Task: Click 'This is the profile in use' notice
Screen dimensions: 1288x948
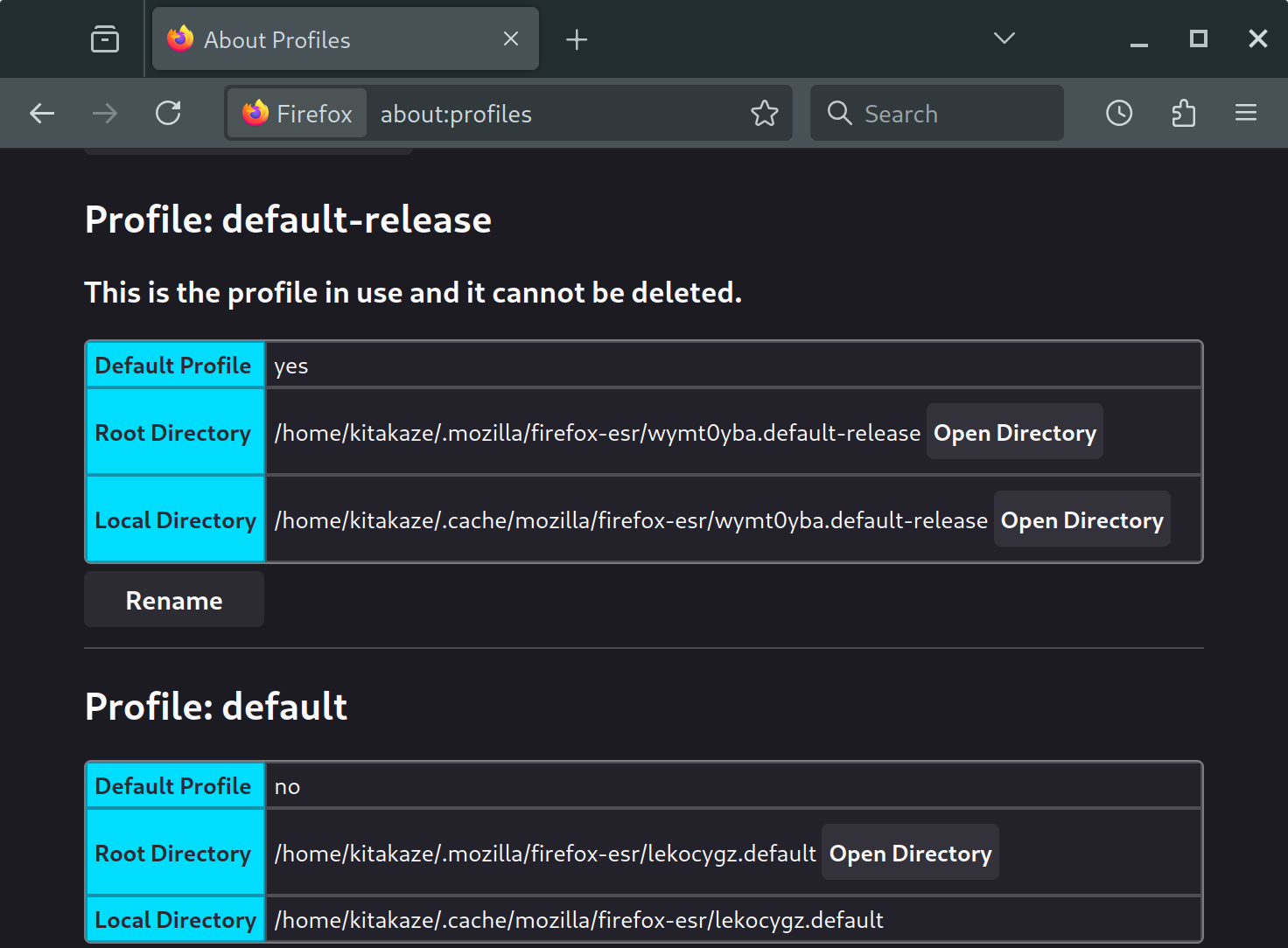Action: [413, 292]
